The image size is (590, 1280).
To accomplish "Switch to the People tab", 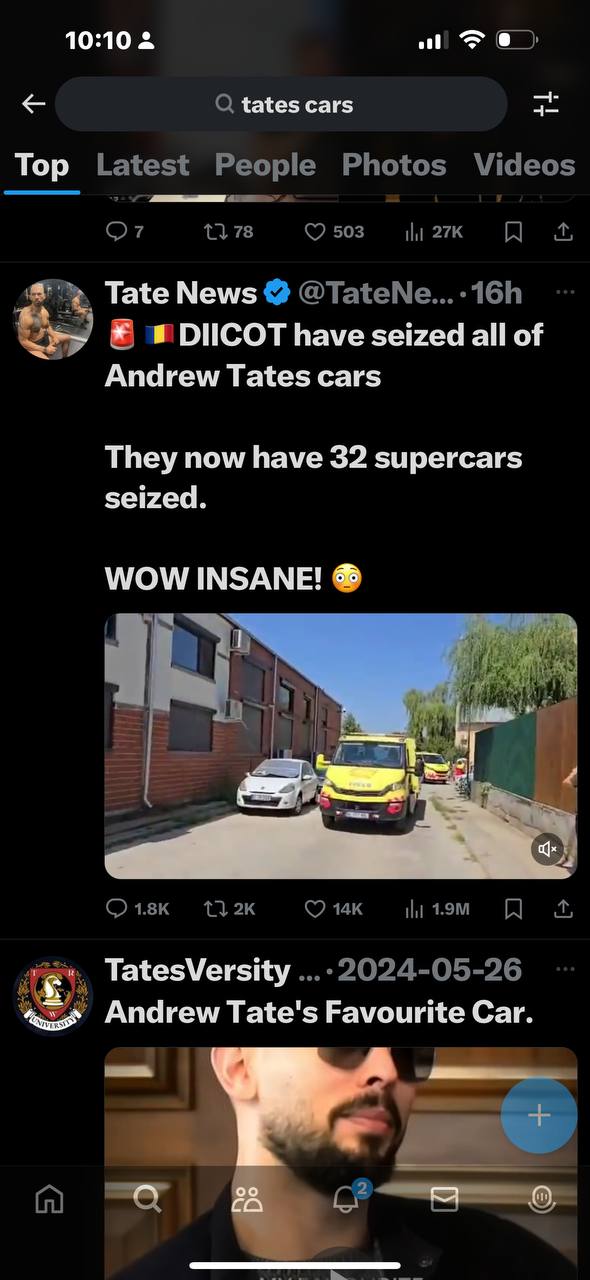I will tap(265, 165).
